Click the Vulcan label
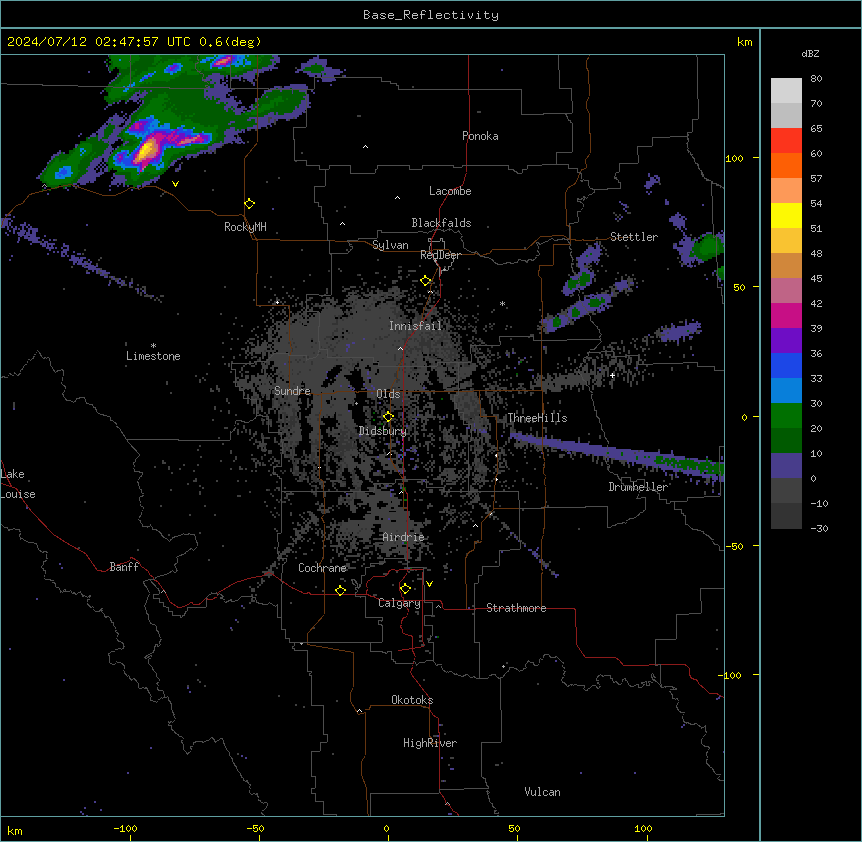The image size is (862, 842). 543,792
